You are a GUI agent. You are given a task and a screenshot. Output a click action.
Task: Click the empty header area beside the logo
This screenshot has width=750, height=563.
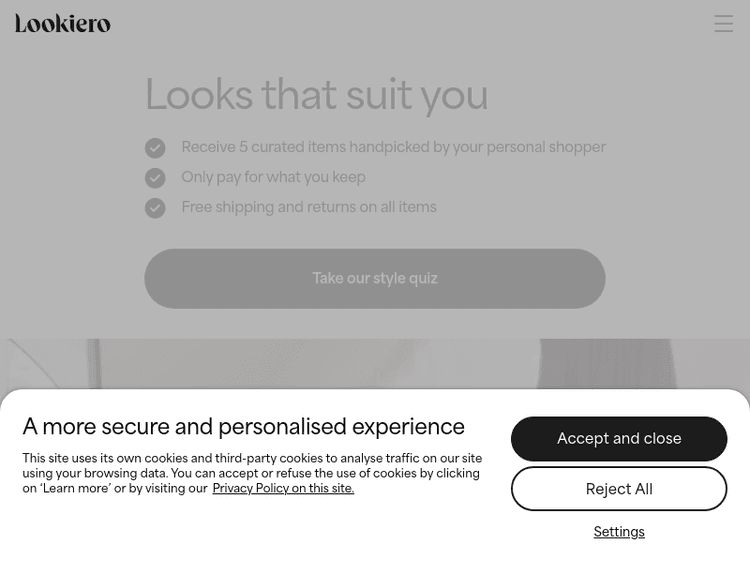pos(400,23)
